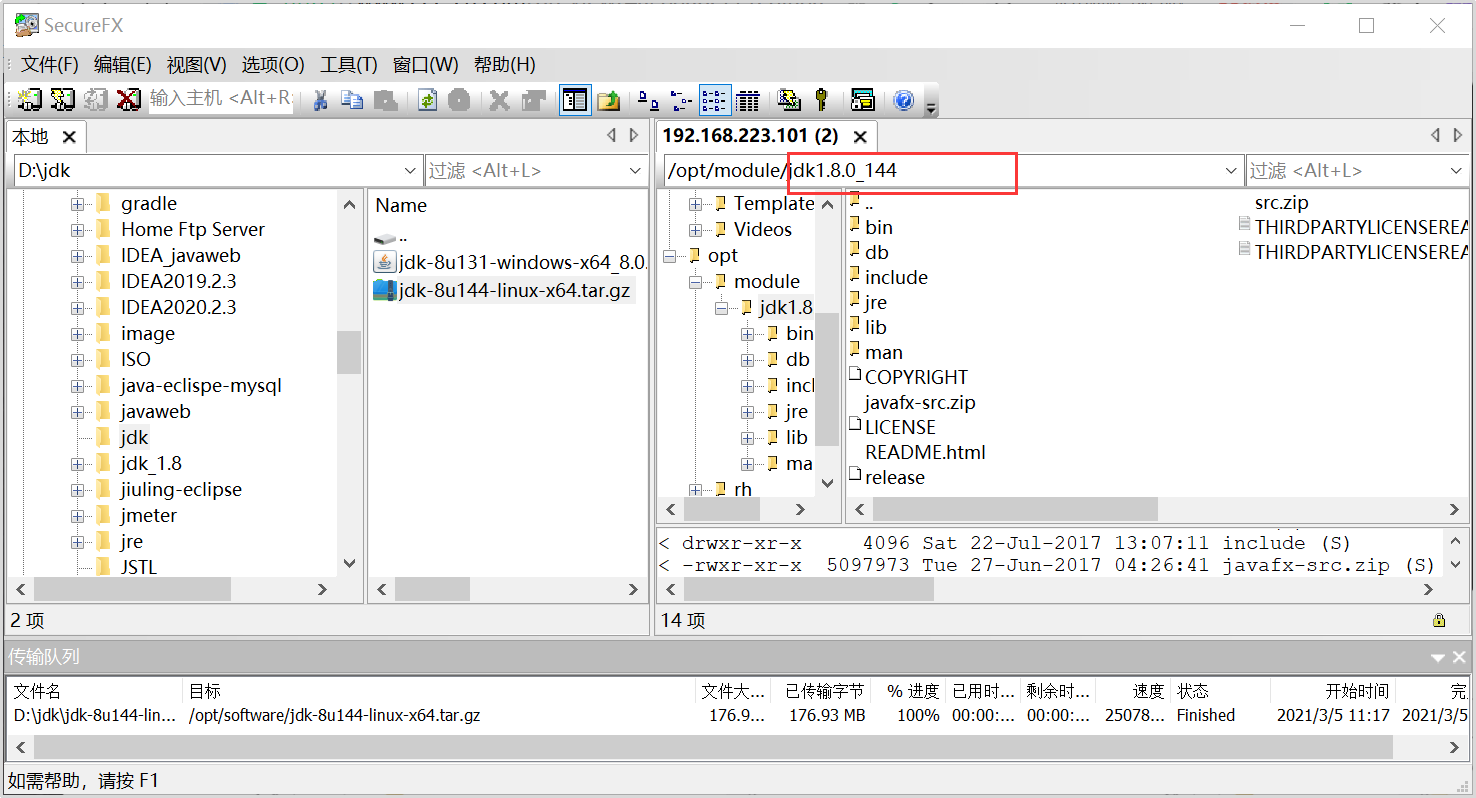
Task: Select remote src.zip file
Action: (x=1281, y=203)
